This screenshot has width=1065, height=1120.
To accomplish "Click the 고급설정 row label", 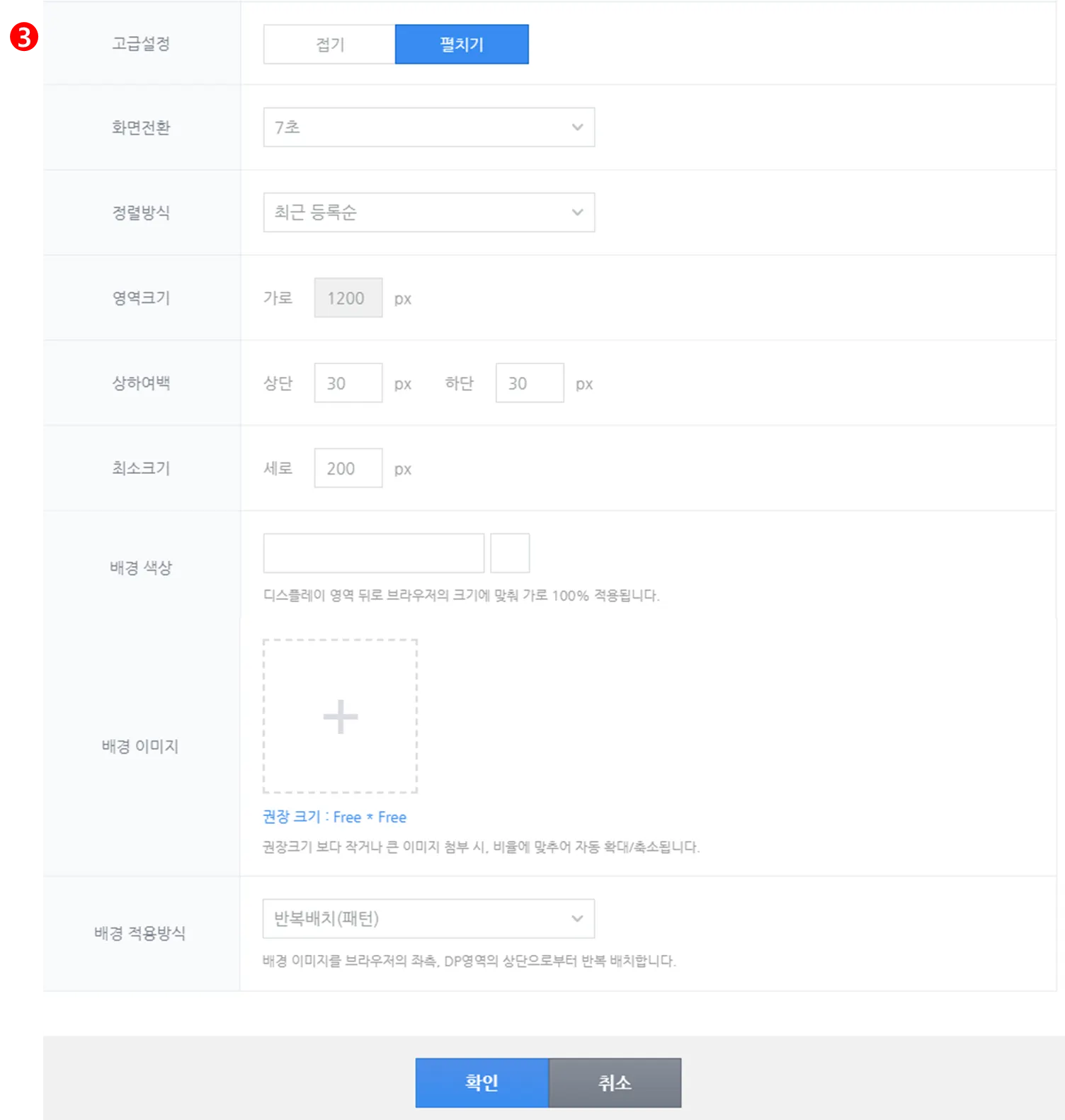I will pyautogui.click(x=141, y=43).
